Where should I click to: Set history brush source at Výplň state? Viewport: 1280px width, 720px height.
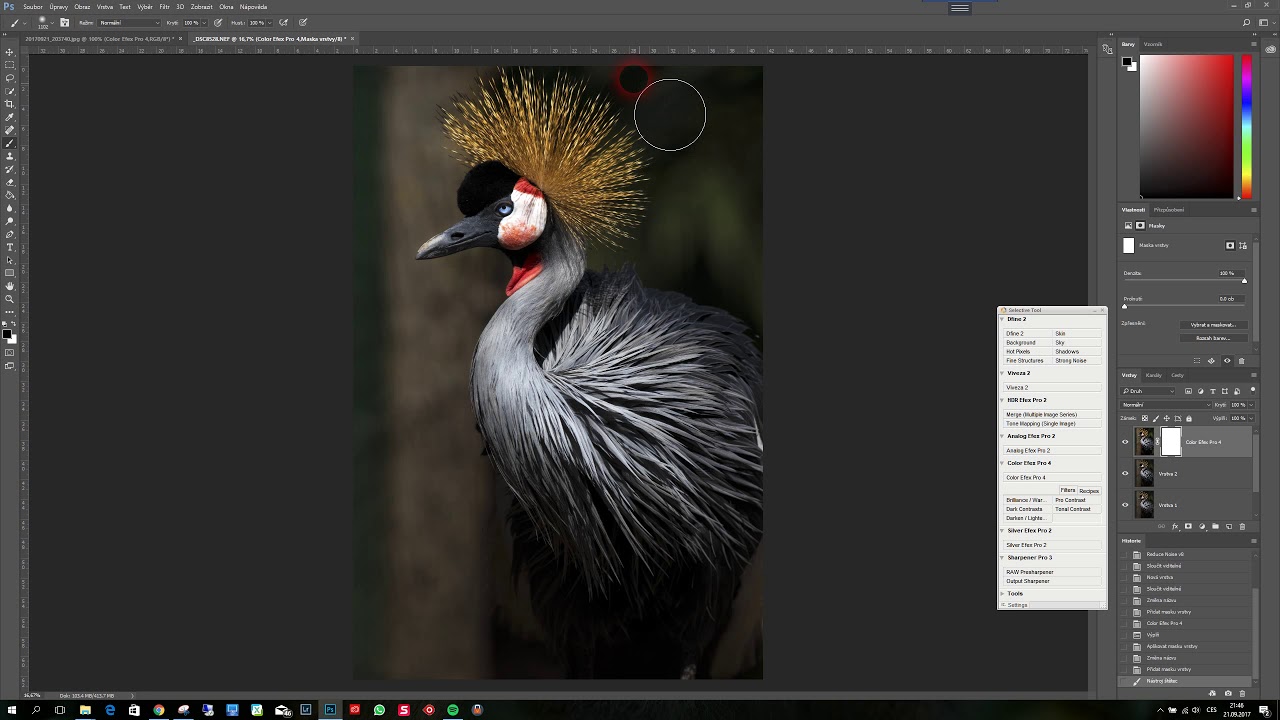click(x=1123, y=635)
